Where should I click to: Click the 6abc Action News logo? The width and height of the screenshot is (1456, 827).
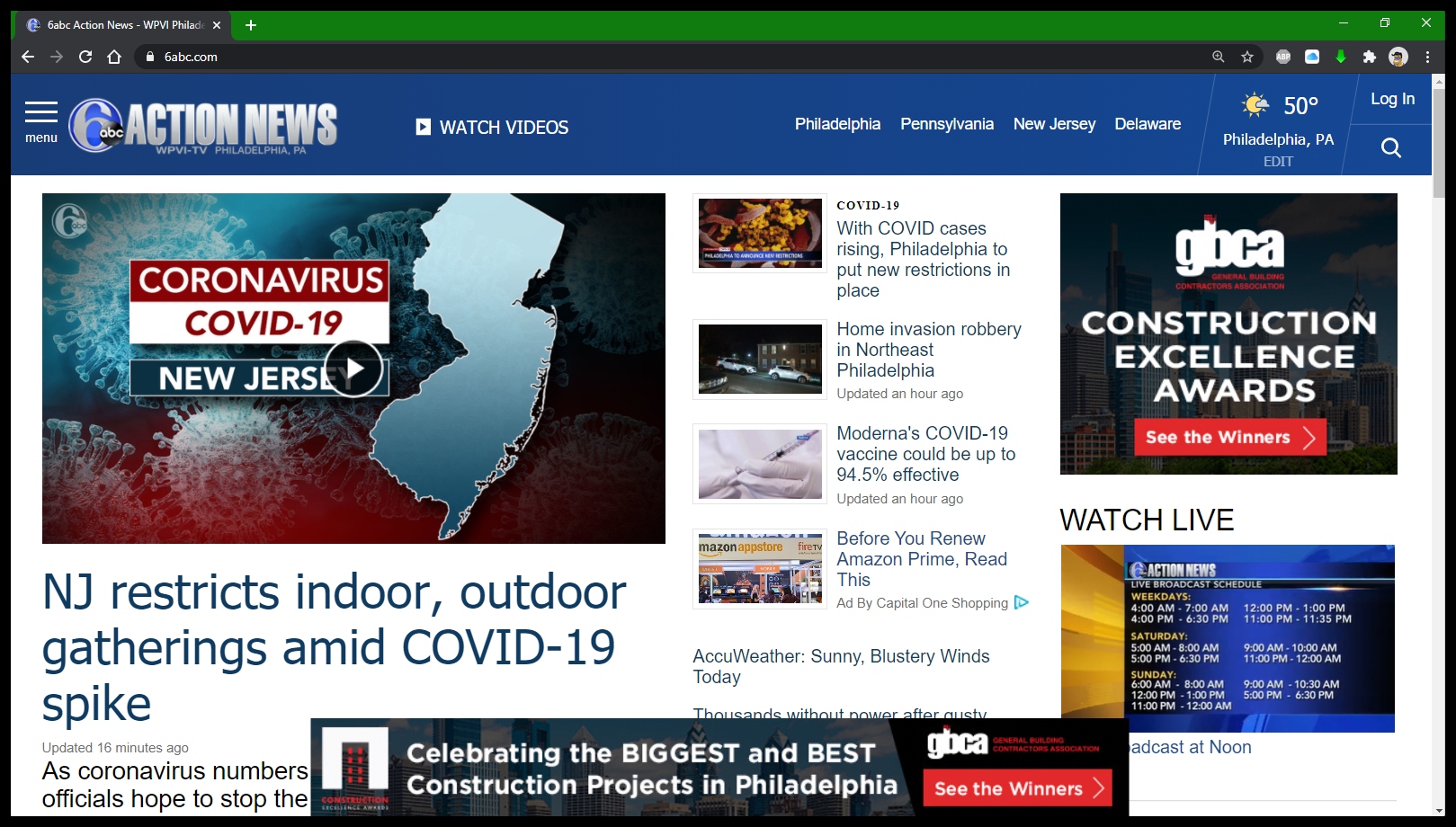[203, 126]
